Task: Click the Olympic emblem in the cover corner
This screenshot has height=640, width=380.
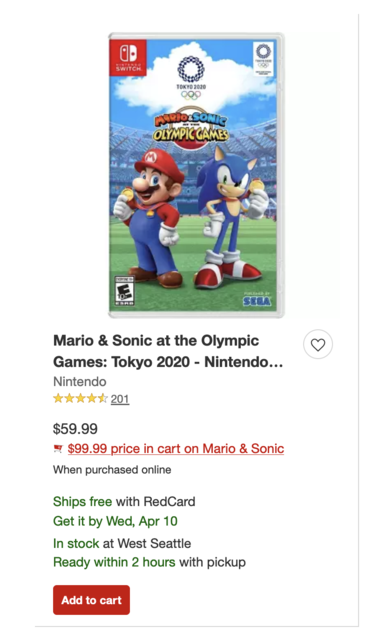Action: (x=263, y=59)
